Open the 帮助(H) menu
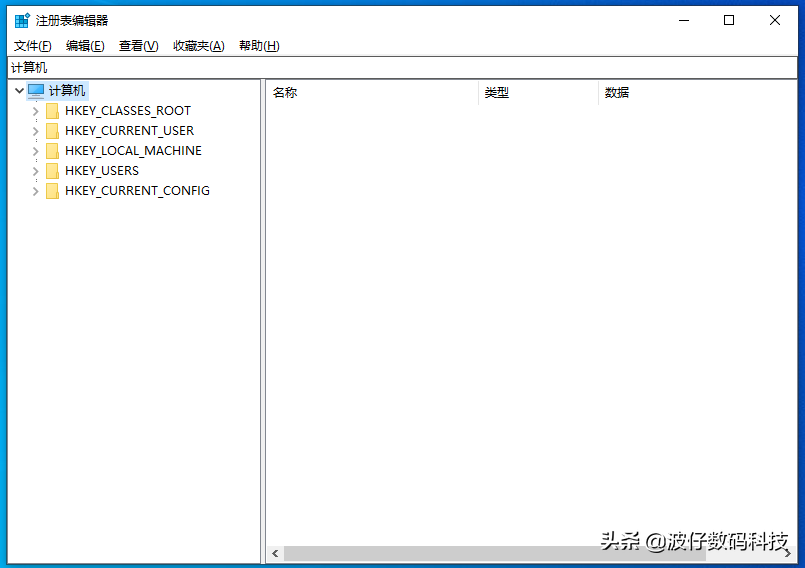Viewport: 805px width, 568px height. pyautogui.click(x=259, y=46)
